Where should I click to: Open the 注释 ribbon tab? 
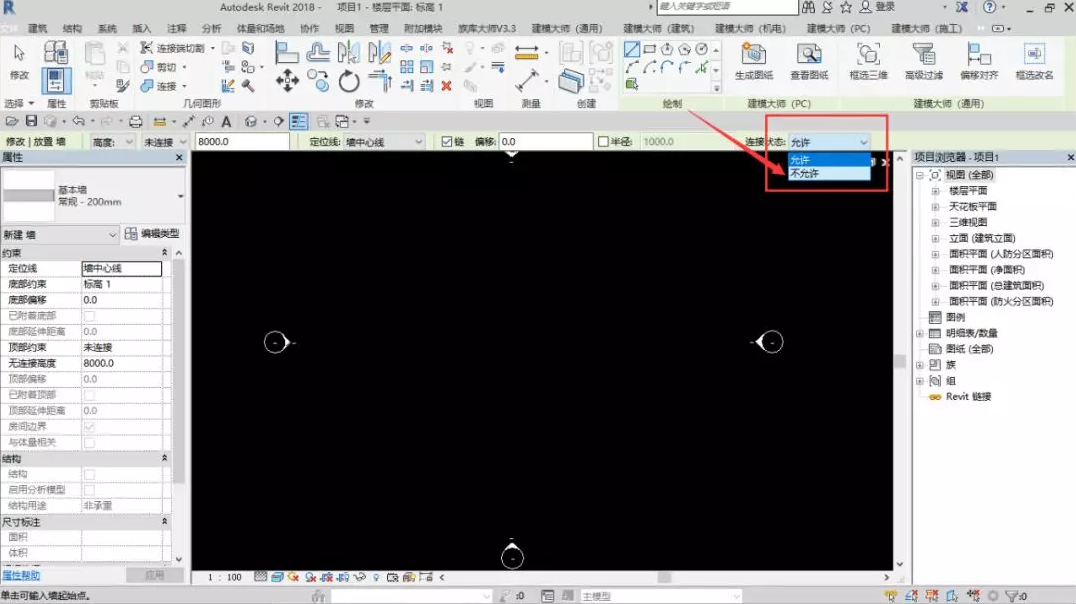(x=176, y=28)
